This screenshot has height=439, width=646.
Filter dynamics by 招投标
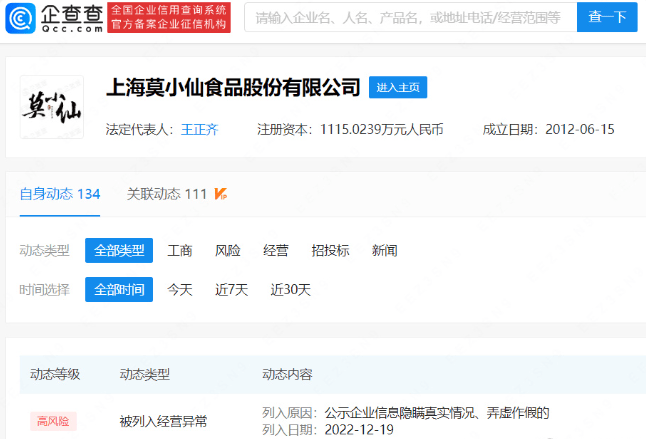pos(330,250)
